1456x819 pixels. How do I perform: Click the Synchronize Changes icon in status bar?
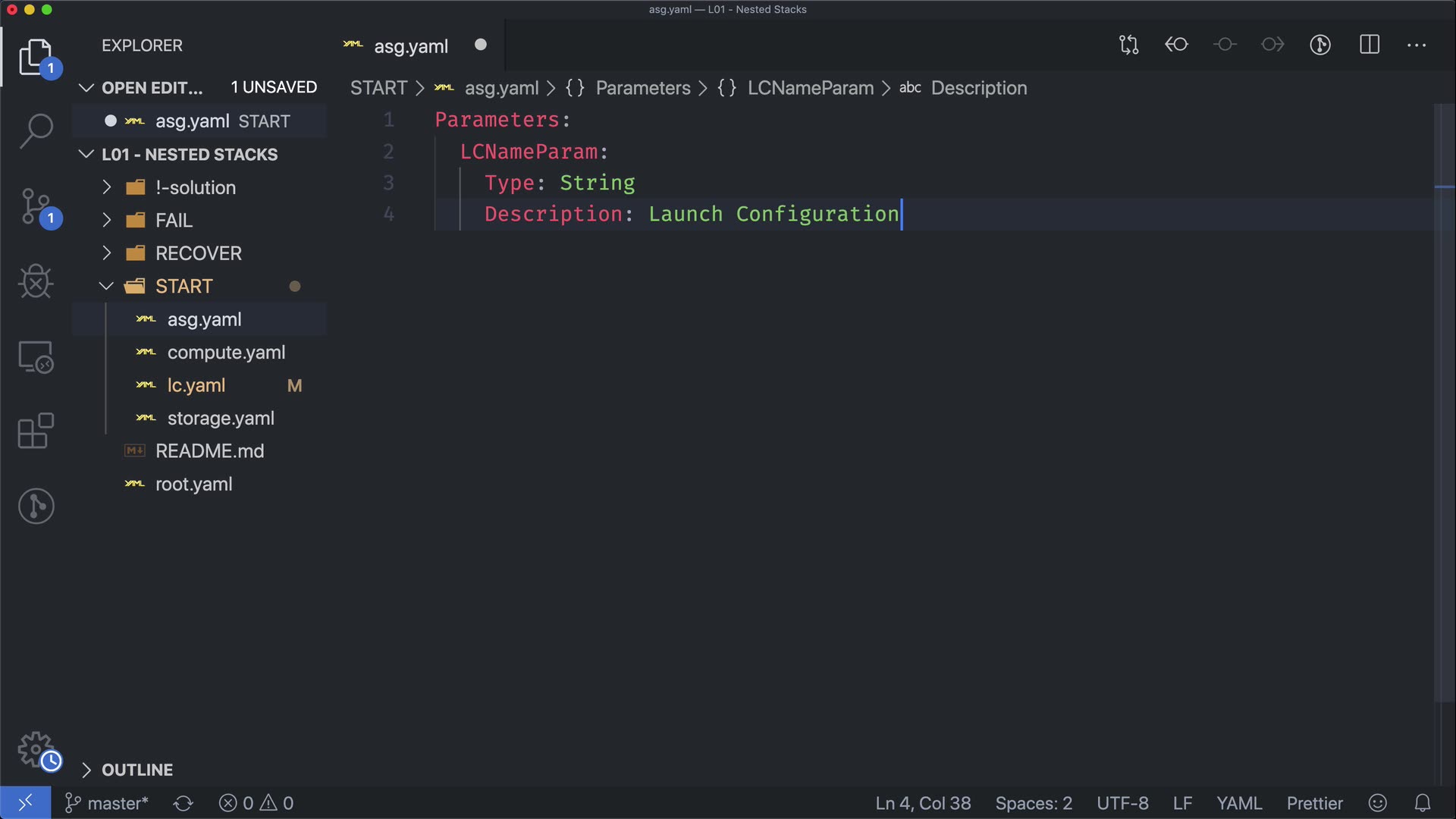click(x=184, y=803)
